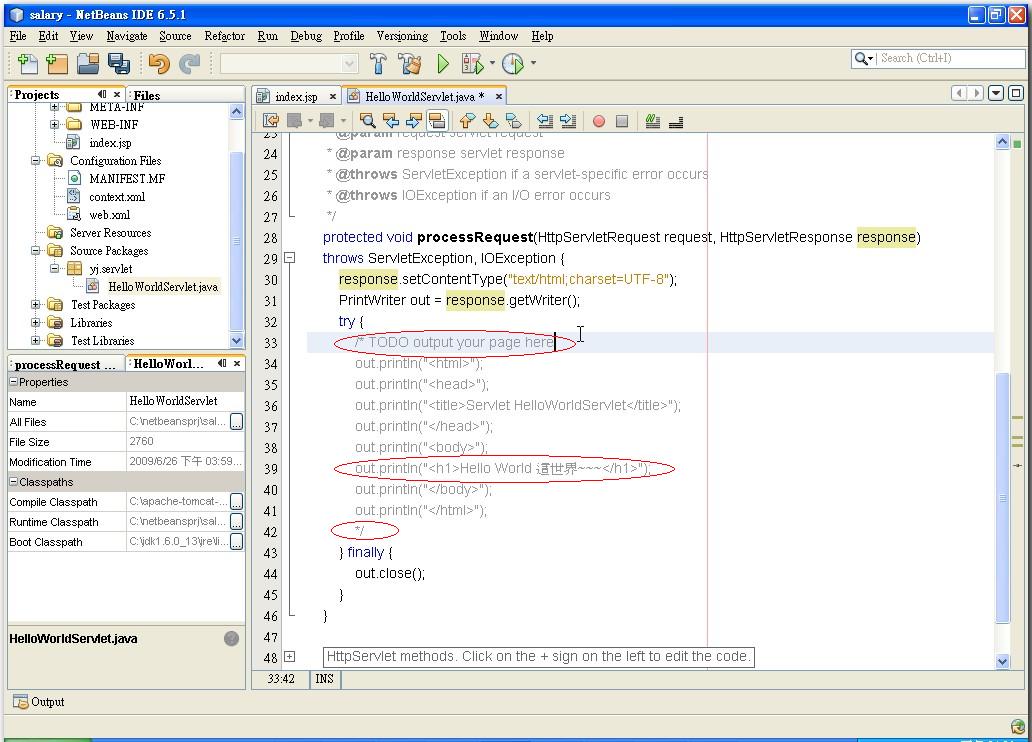Open Debug Main Project dropdown arrow
The height and width of the screenshot is (742, 1032).
[x=492, y=63]
